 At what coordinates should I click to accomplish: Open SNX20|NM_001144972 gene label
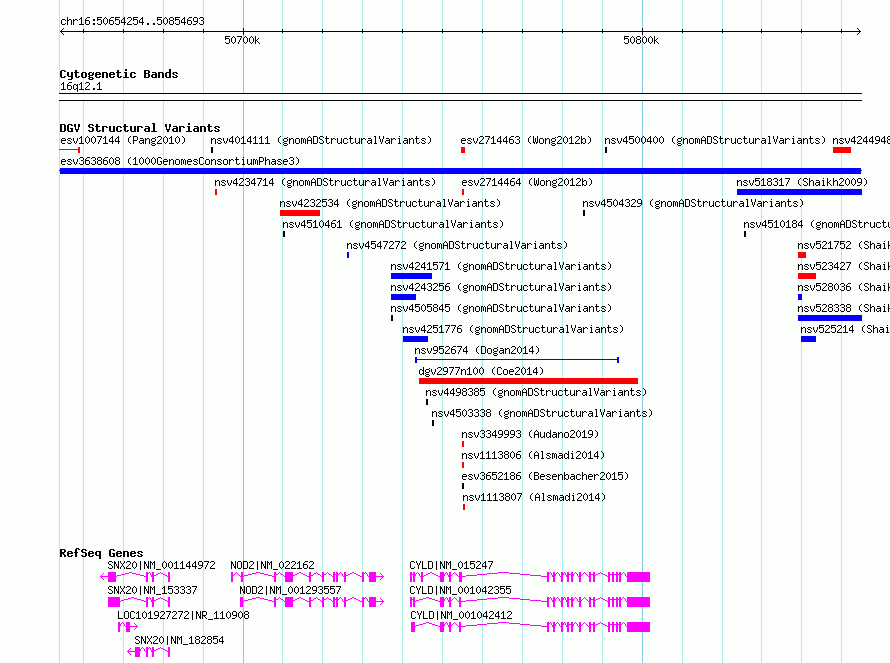point(161,565)
